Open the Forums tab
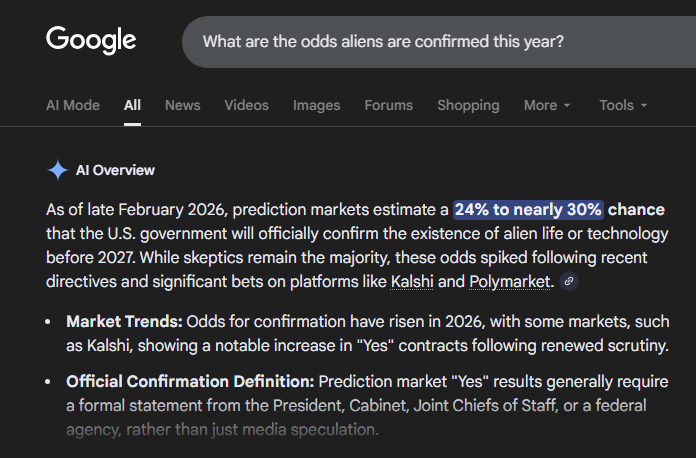Viewport: 696px width, 458px height. coord(388,105)
